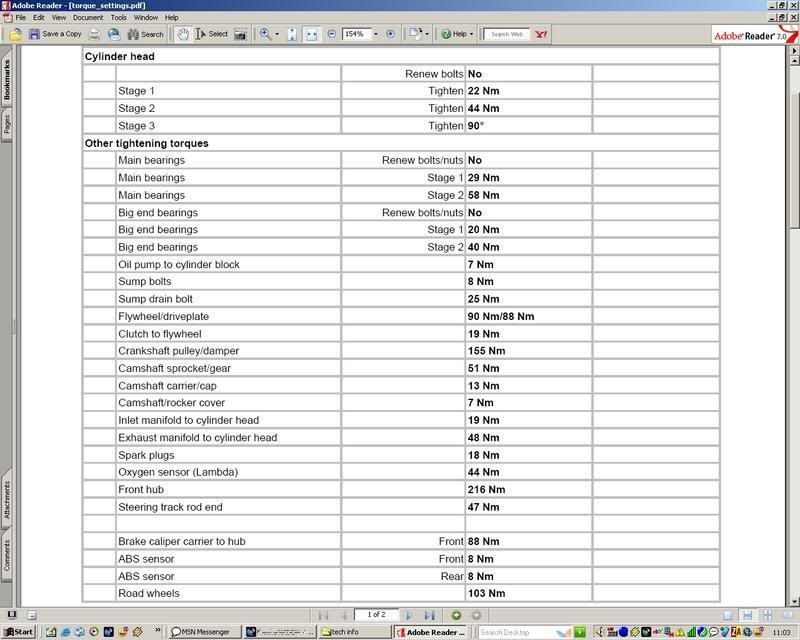Click the zoom out minus button
Screen dimensions: 800x640
332,34
